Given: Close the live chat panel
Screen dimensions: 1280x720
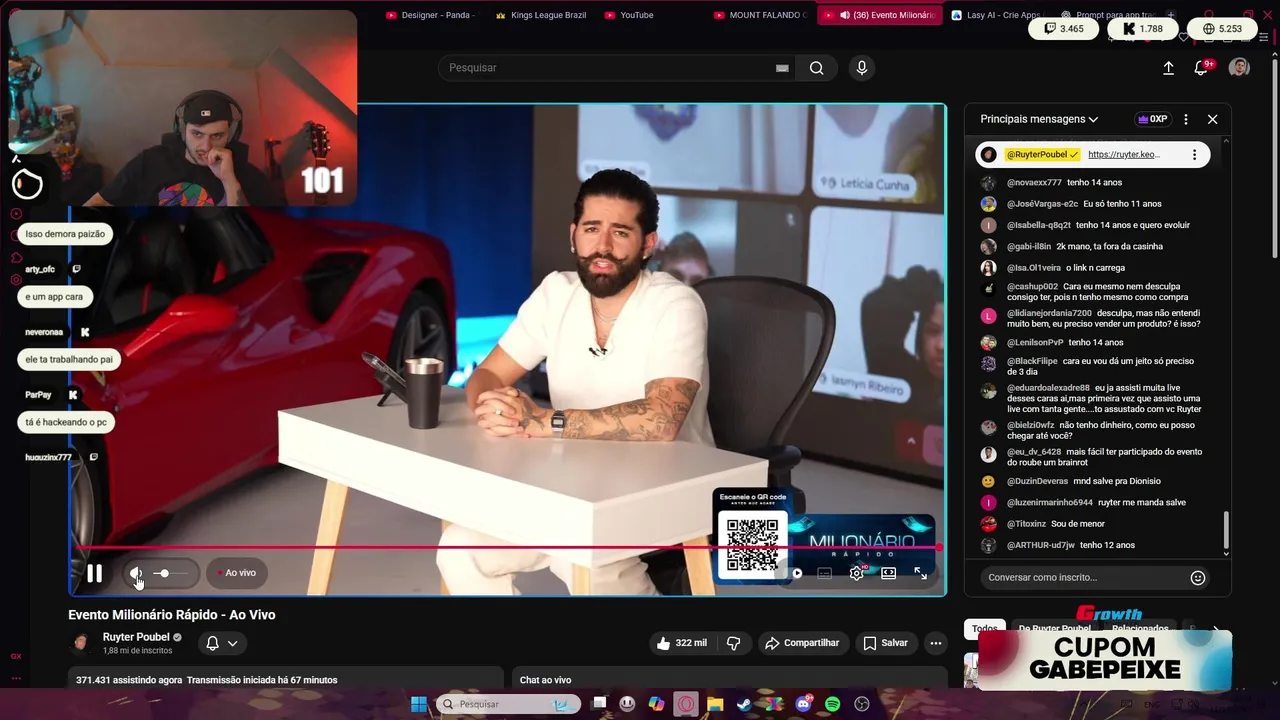Looking at the screenshot, I should point(1212,119).
